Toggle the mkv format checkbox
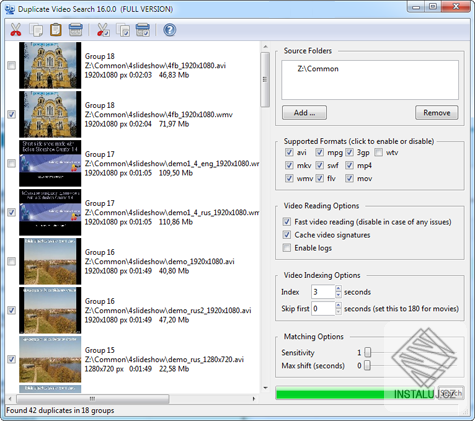Viewport: 475px width, 421px height. point(289,165)
